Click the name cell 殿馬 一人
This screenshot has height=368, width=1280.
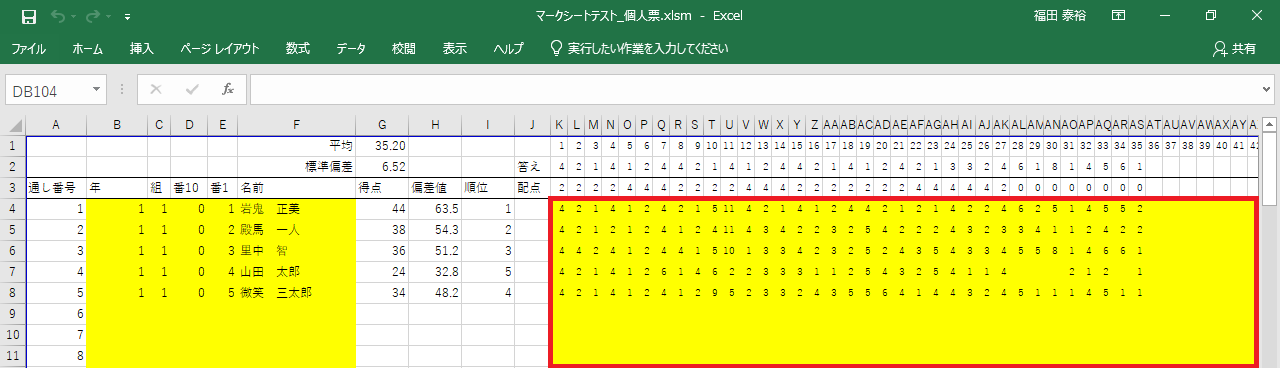(x=296, y=230)
